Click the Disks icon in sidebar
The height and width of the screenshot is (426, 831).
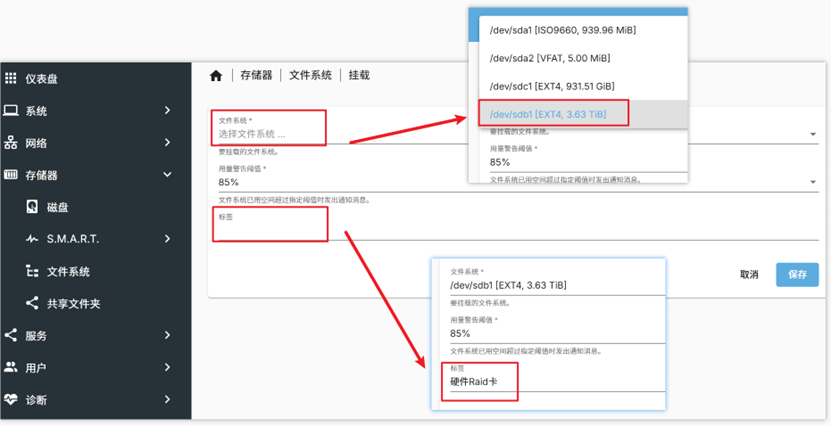(x=32, y=207)
